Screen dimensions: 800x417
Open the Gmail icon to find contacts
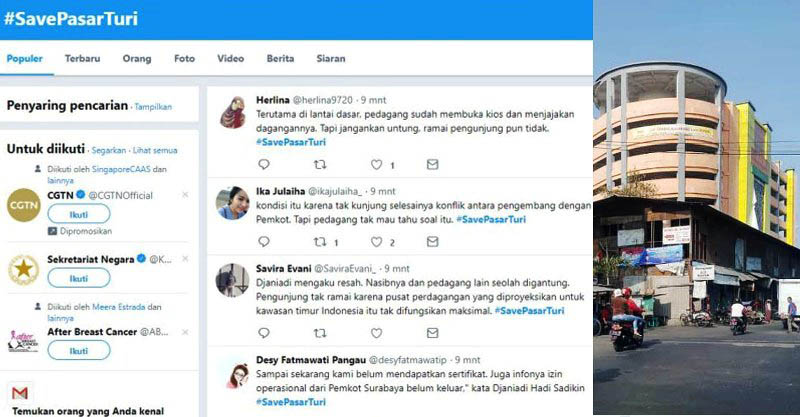click(x=20, y=393)
